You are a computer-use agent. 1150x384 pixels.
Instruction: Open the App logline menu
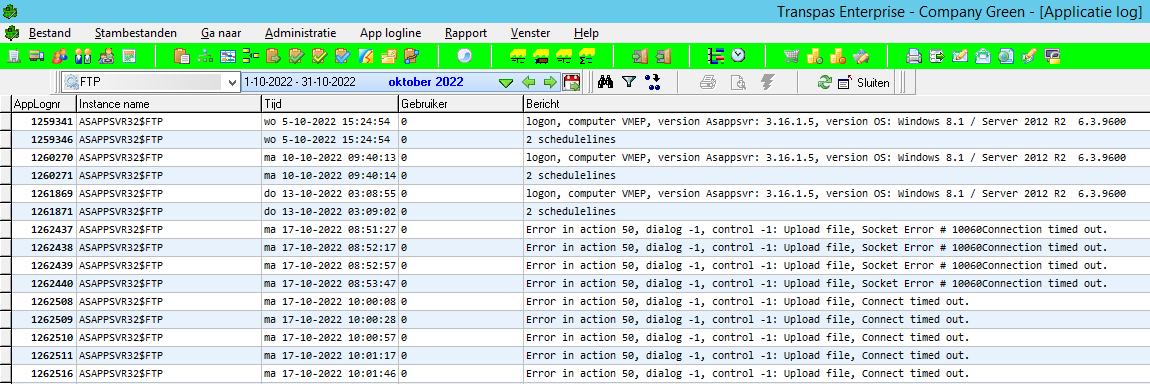(x=391, y=33)
